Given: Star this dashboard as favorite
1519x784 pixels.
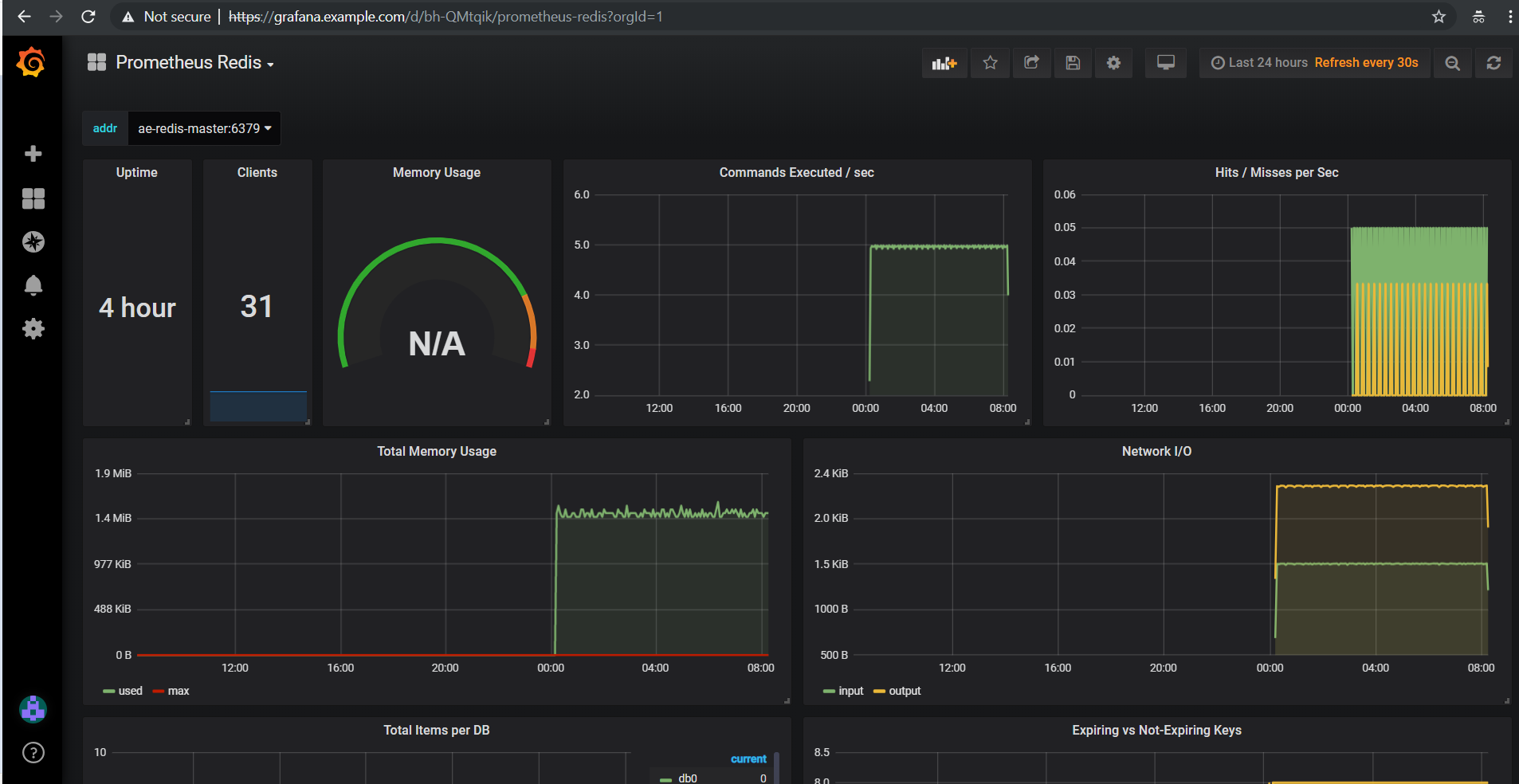Looking at the screenshot, I should tap(990, 63).
